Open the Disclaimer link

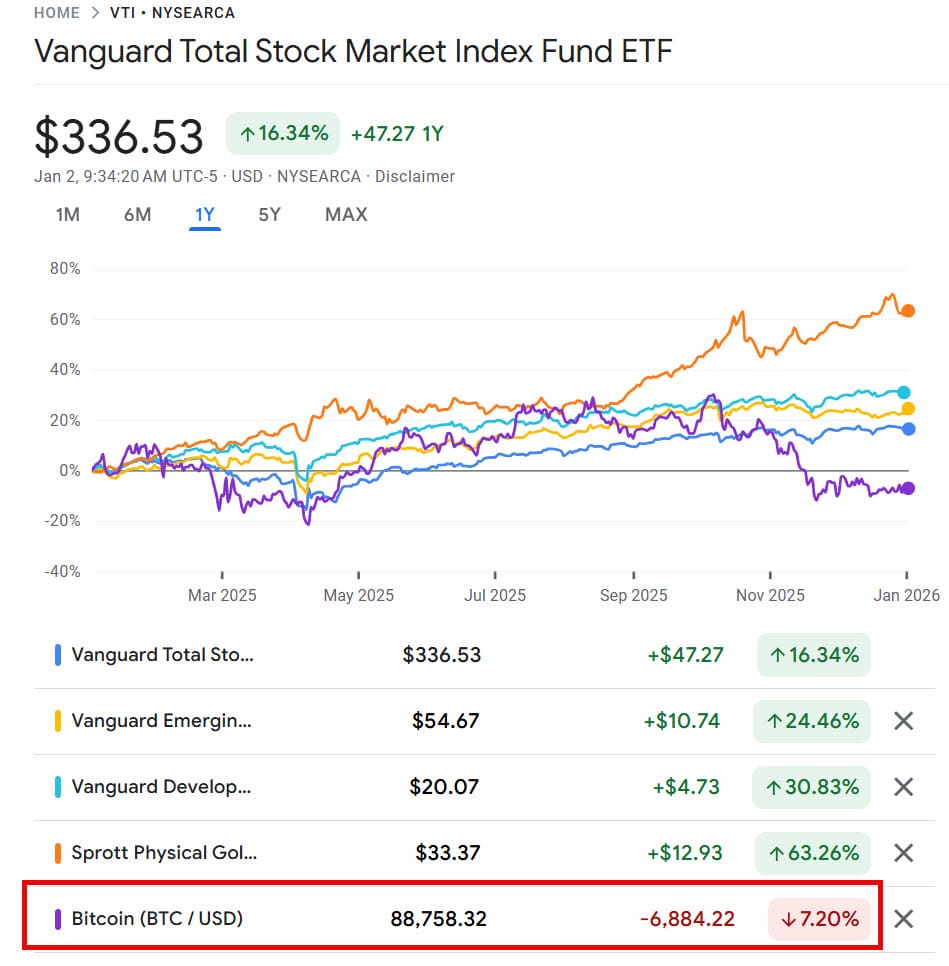point(415,176)
